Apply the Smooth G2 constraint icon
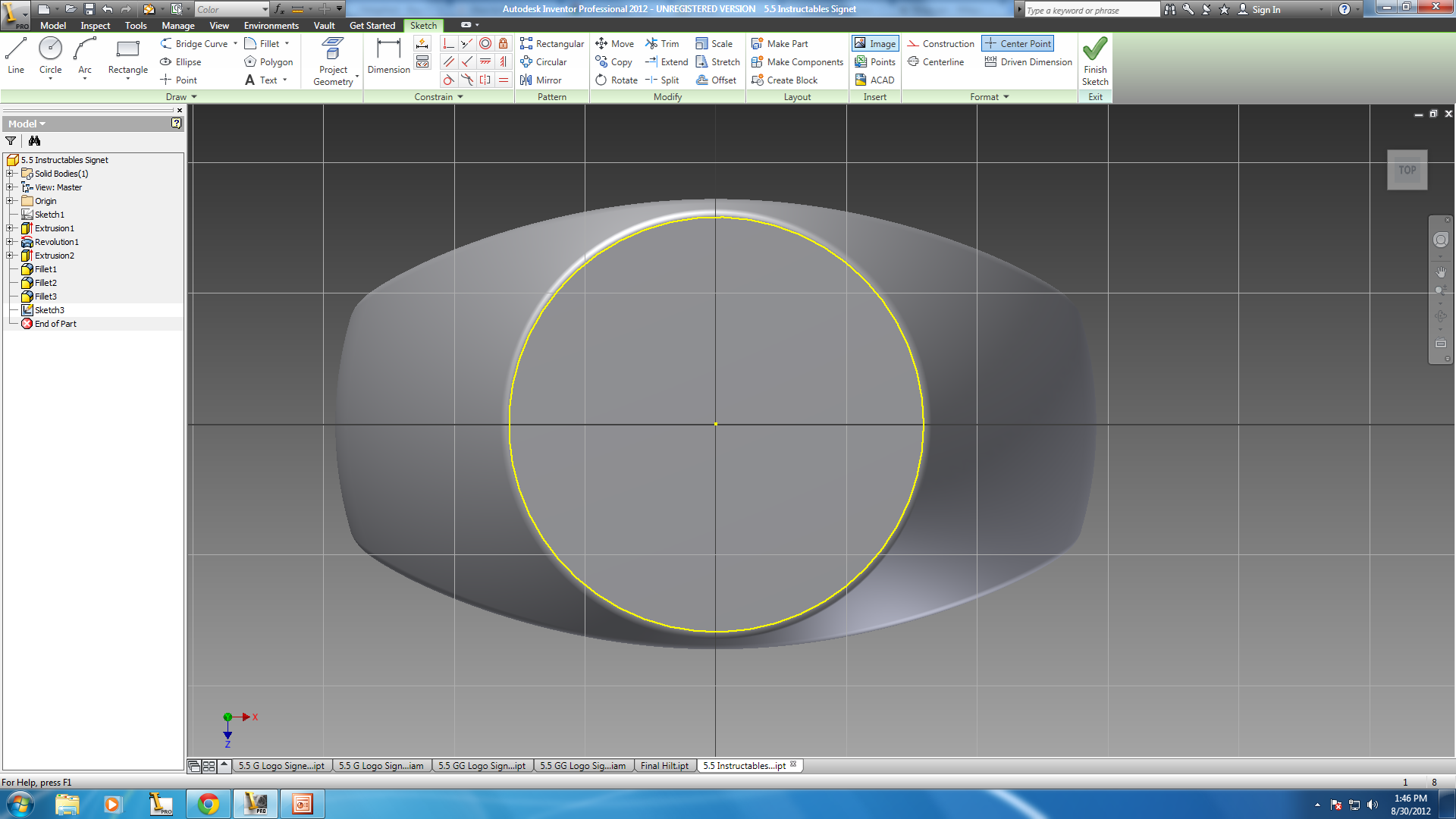This screenshot has width=1456, height=819. tap(467, 80)
